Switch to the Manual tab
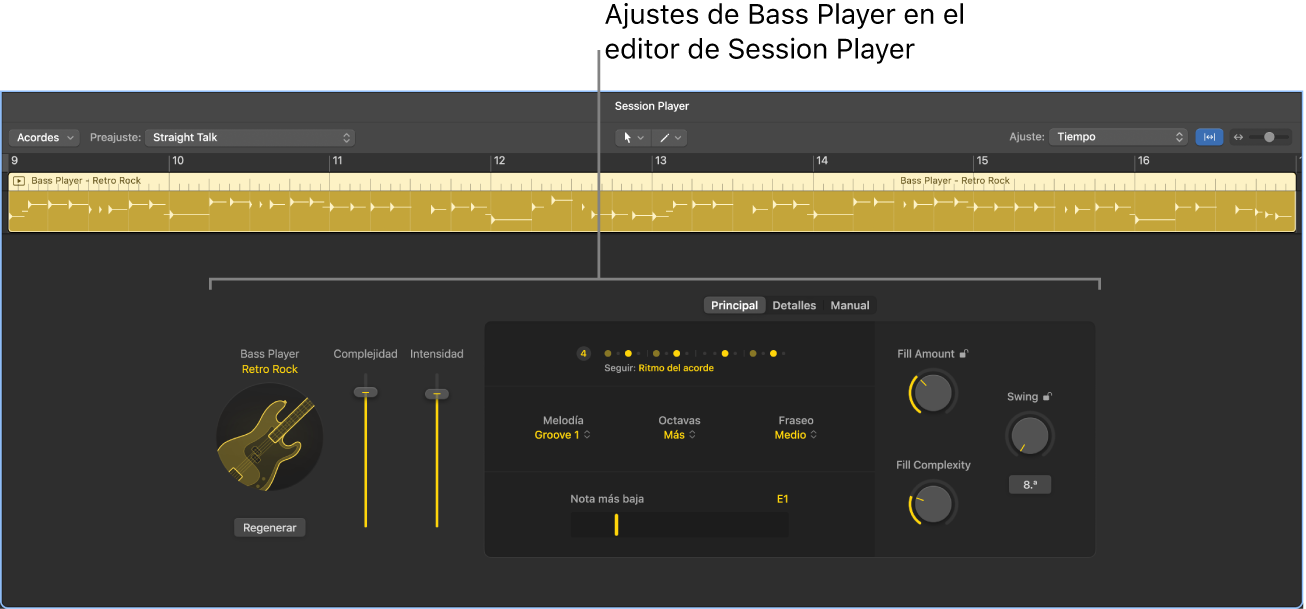The height and width of the screenshot is (609, 1306). (x=849, y=305)
